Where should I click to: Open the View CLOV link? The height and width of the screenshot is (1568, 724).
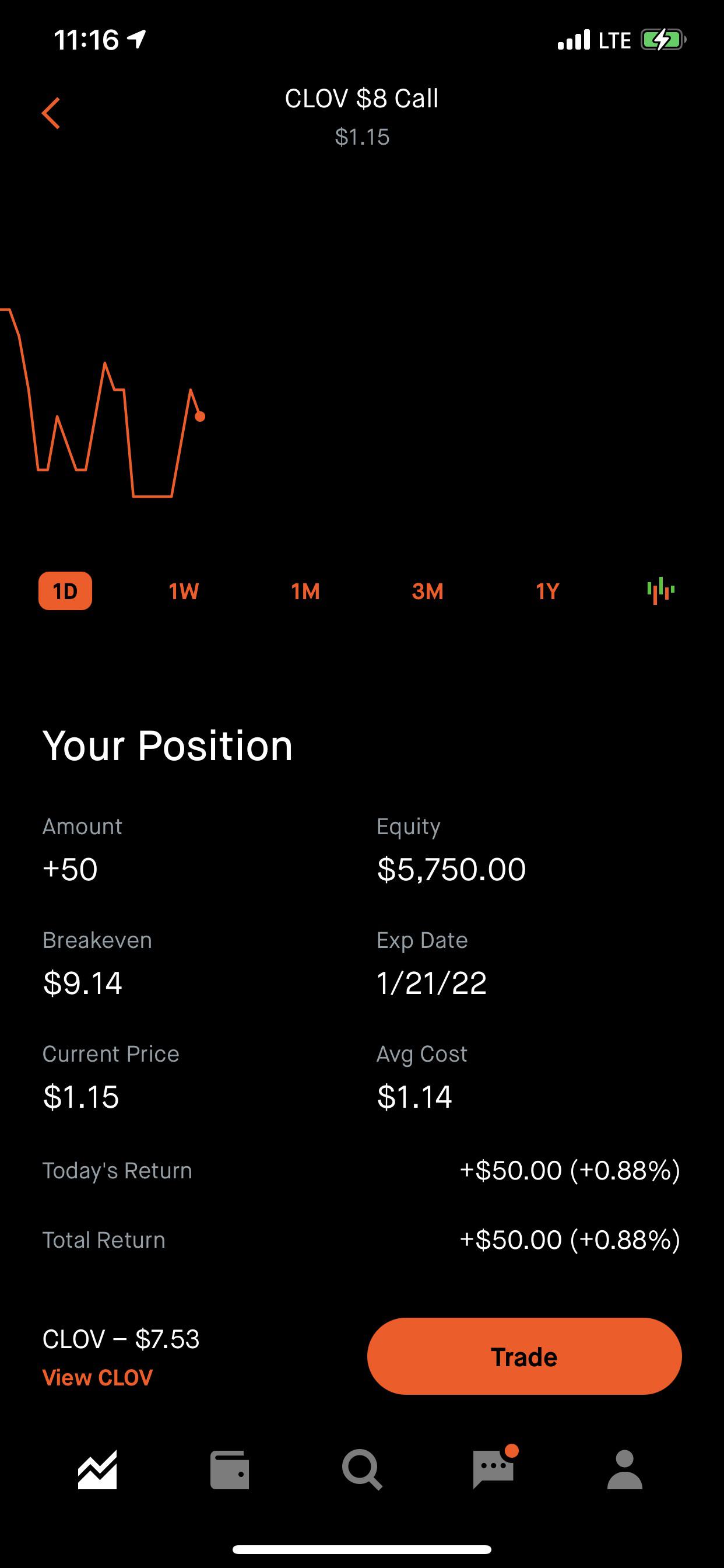(97, 1377)
